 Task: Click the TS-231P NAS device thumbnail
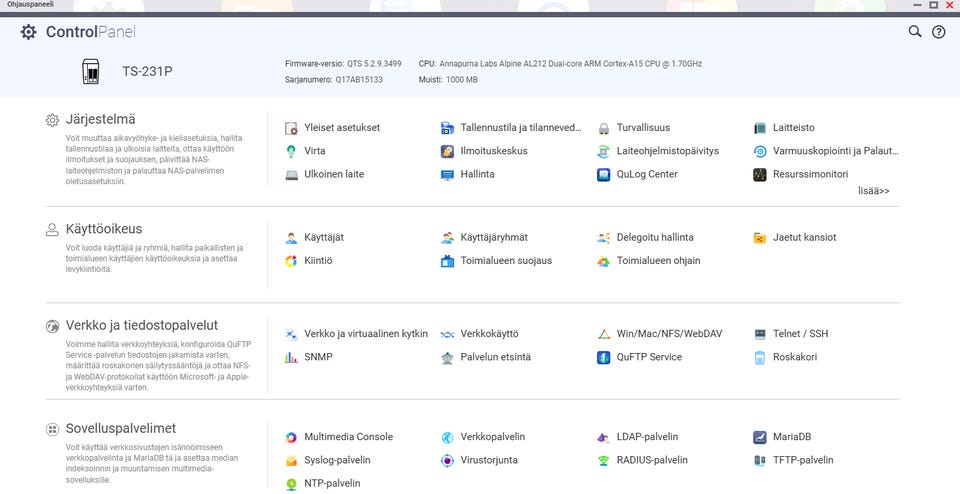(91, 72)
